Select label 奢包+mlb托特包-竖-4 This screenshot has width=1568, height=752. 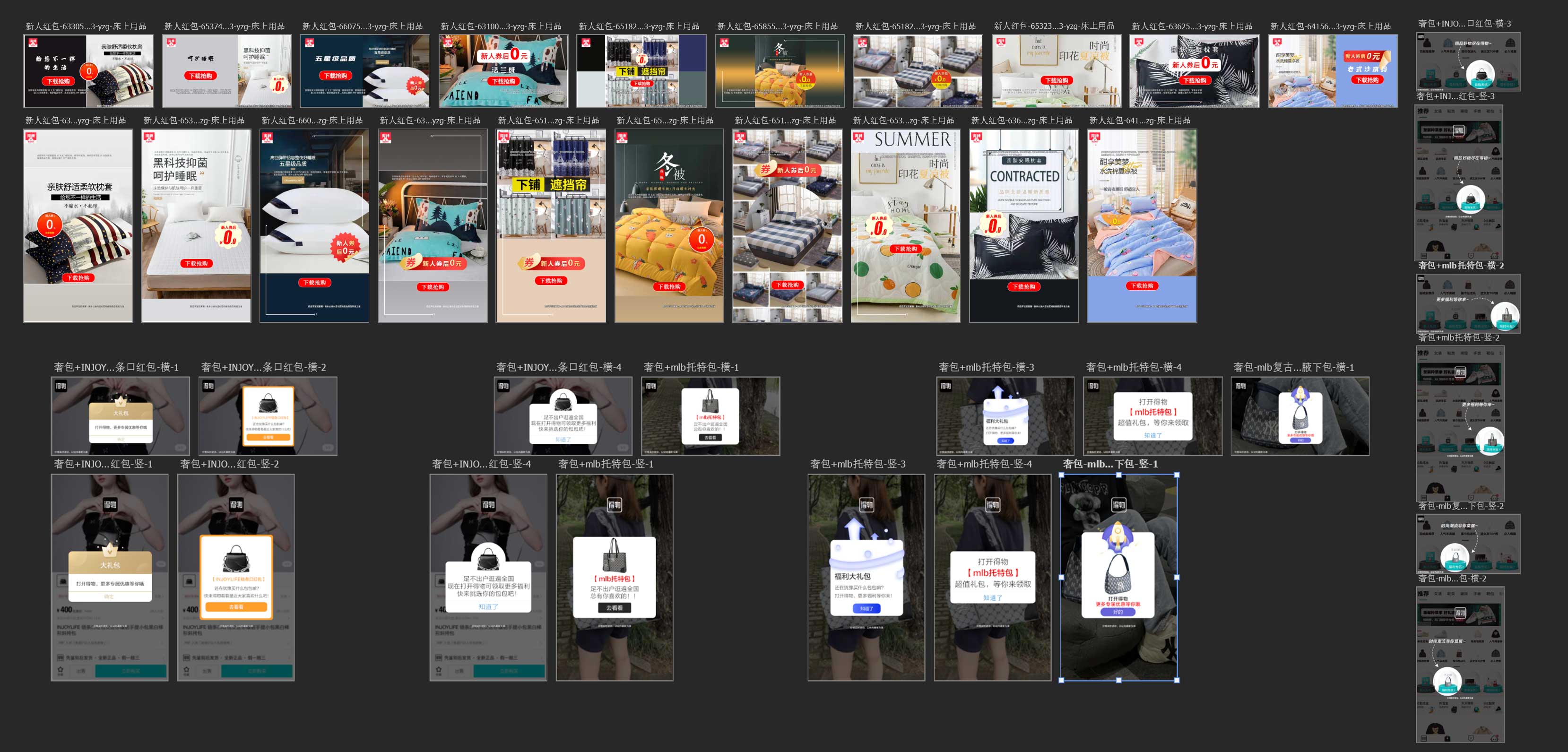pyautogui.click(x=984, y=464)
